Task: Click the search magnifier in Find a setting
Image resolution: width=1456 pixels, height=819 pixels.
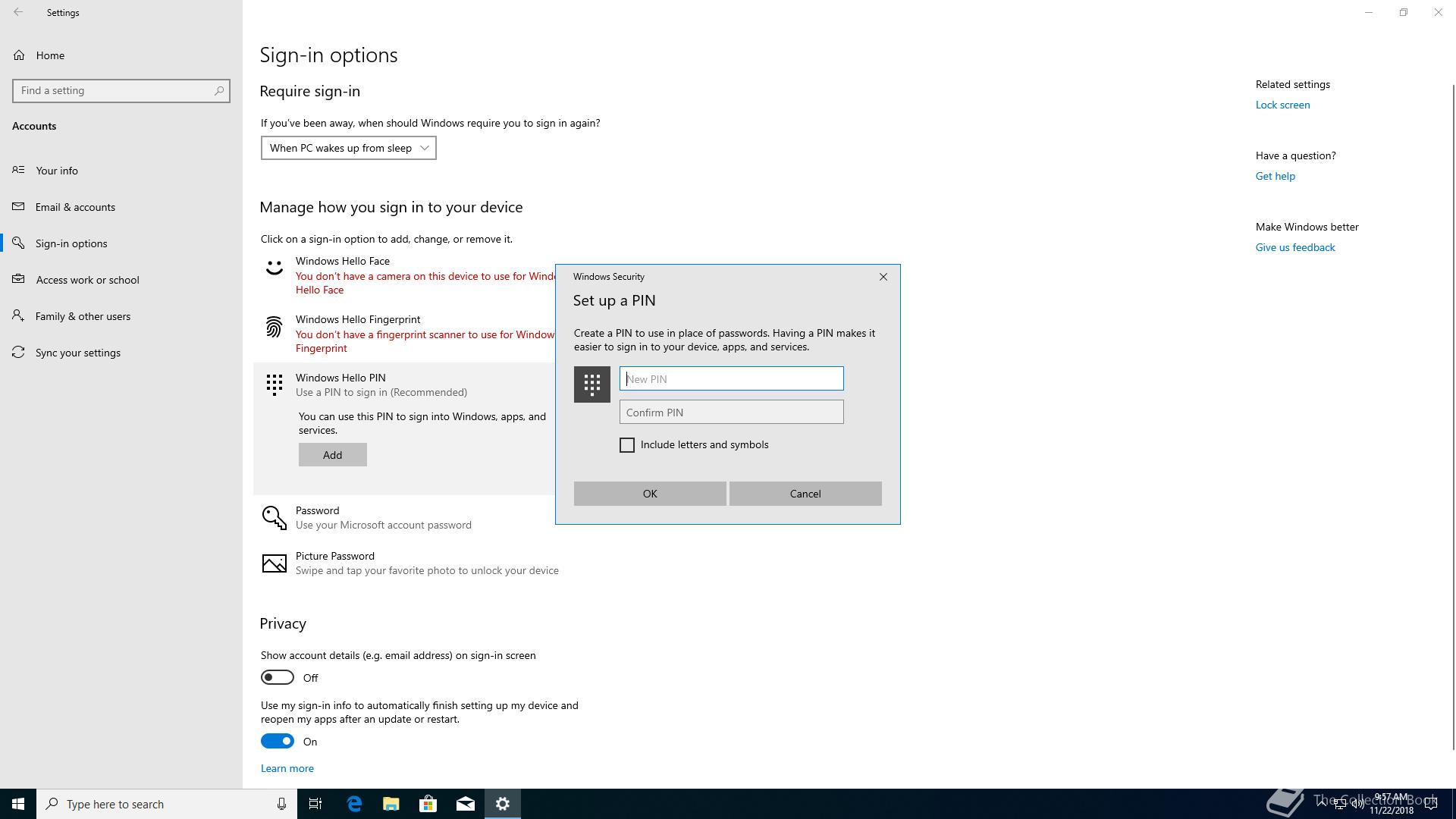Action: tap(219, 90)
